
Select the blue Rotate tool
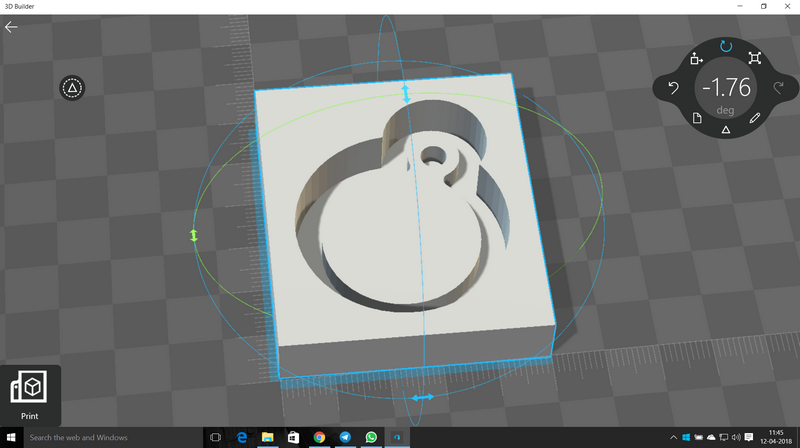coord(726,46)
